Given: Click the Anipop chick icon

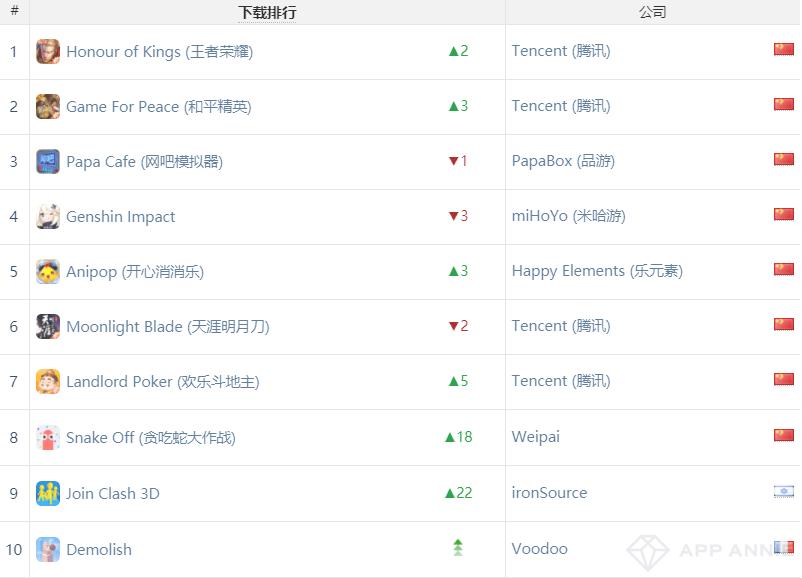Looking at the screenshot, I should pos(48,271).
